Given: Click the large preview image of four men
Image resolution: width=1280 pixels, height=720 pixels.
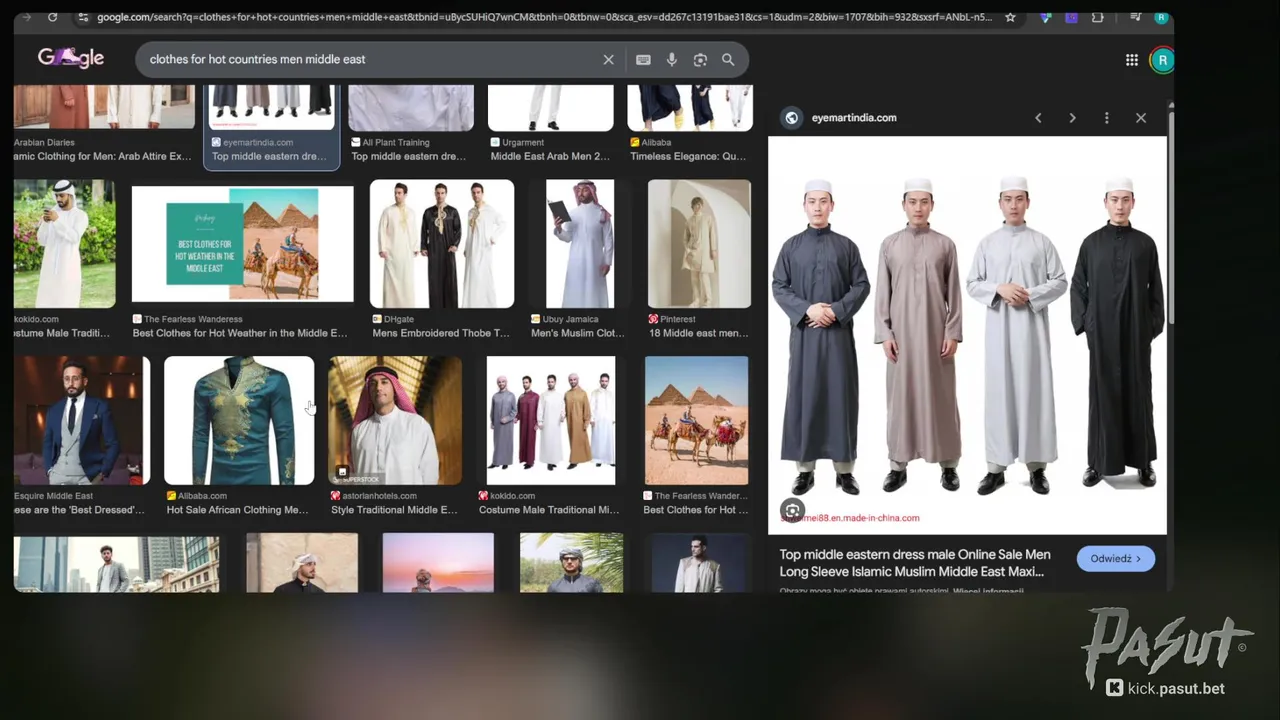Looking at the screenshot, I should pos(967,335).
